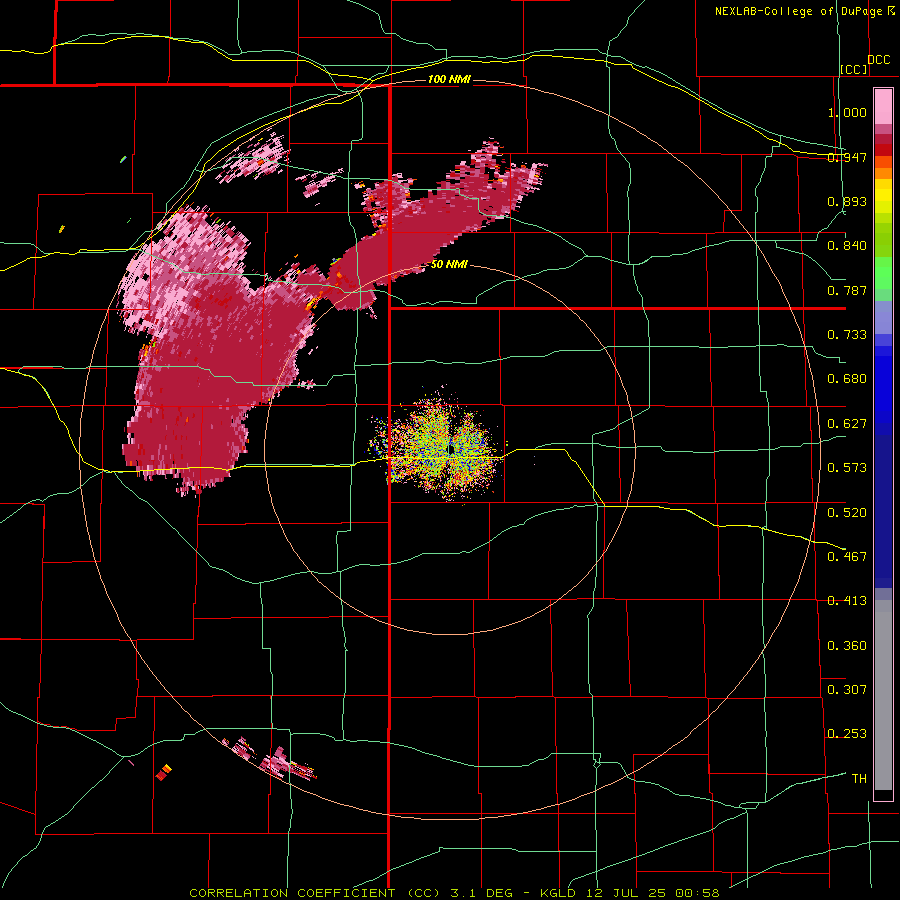
Task: Select the 0.627 scale value
Action: (x=847, y=424)
